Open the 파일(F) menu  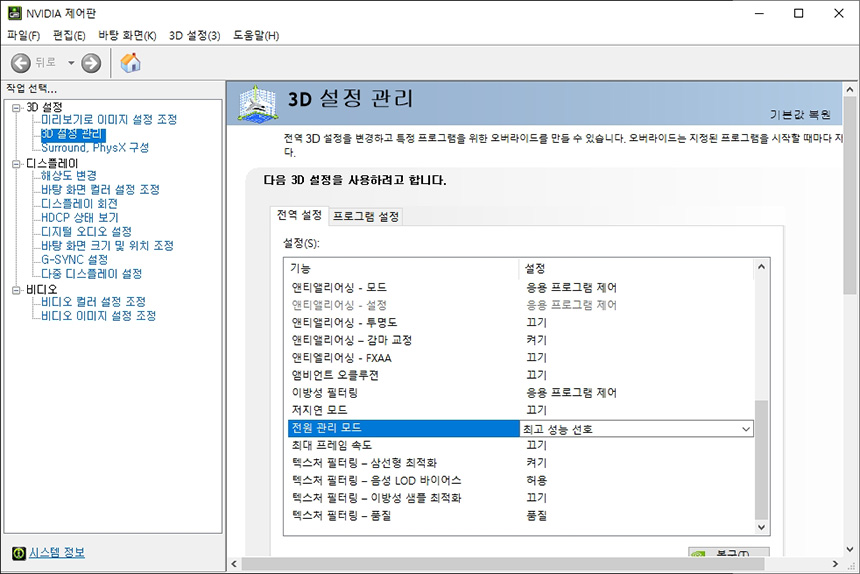pos(24,36)
